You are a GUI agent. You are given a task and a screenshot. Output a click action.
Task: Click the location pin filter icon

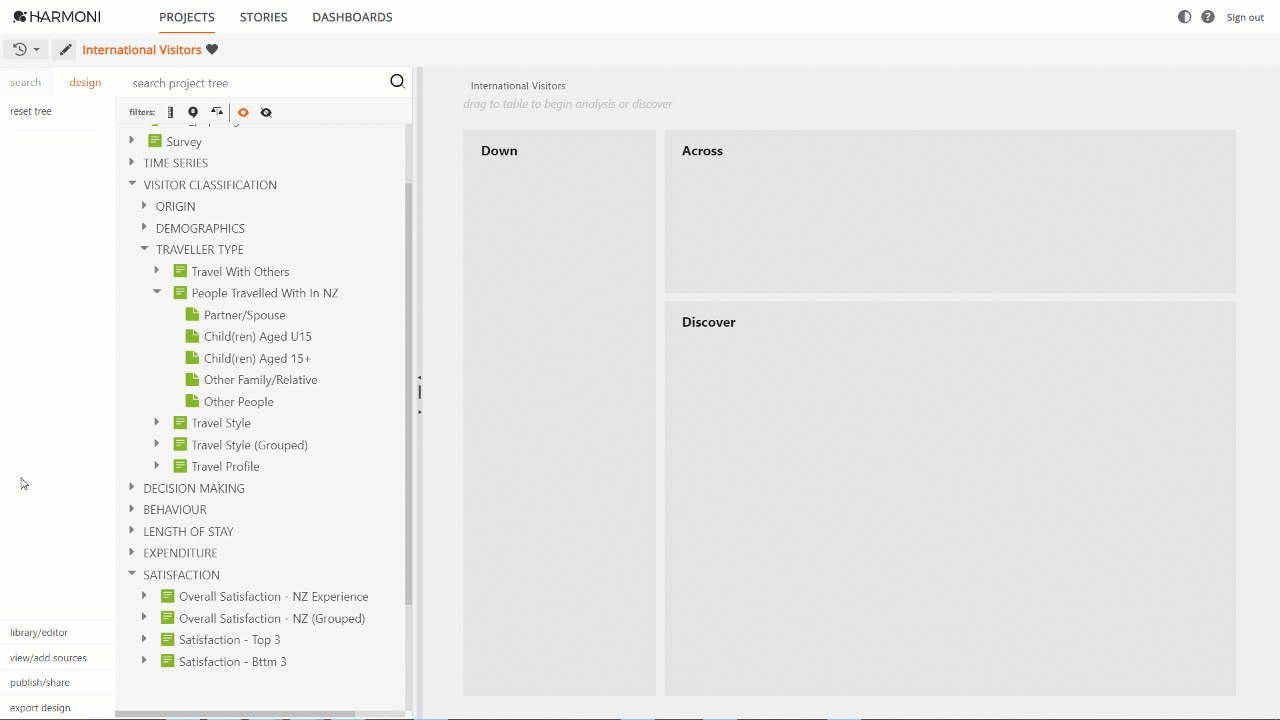tap(193, 112)
